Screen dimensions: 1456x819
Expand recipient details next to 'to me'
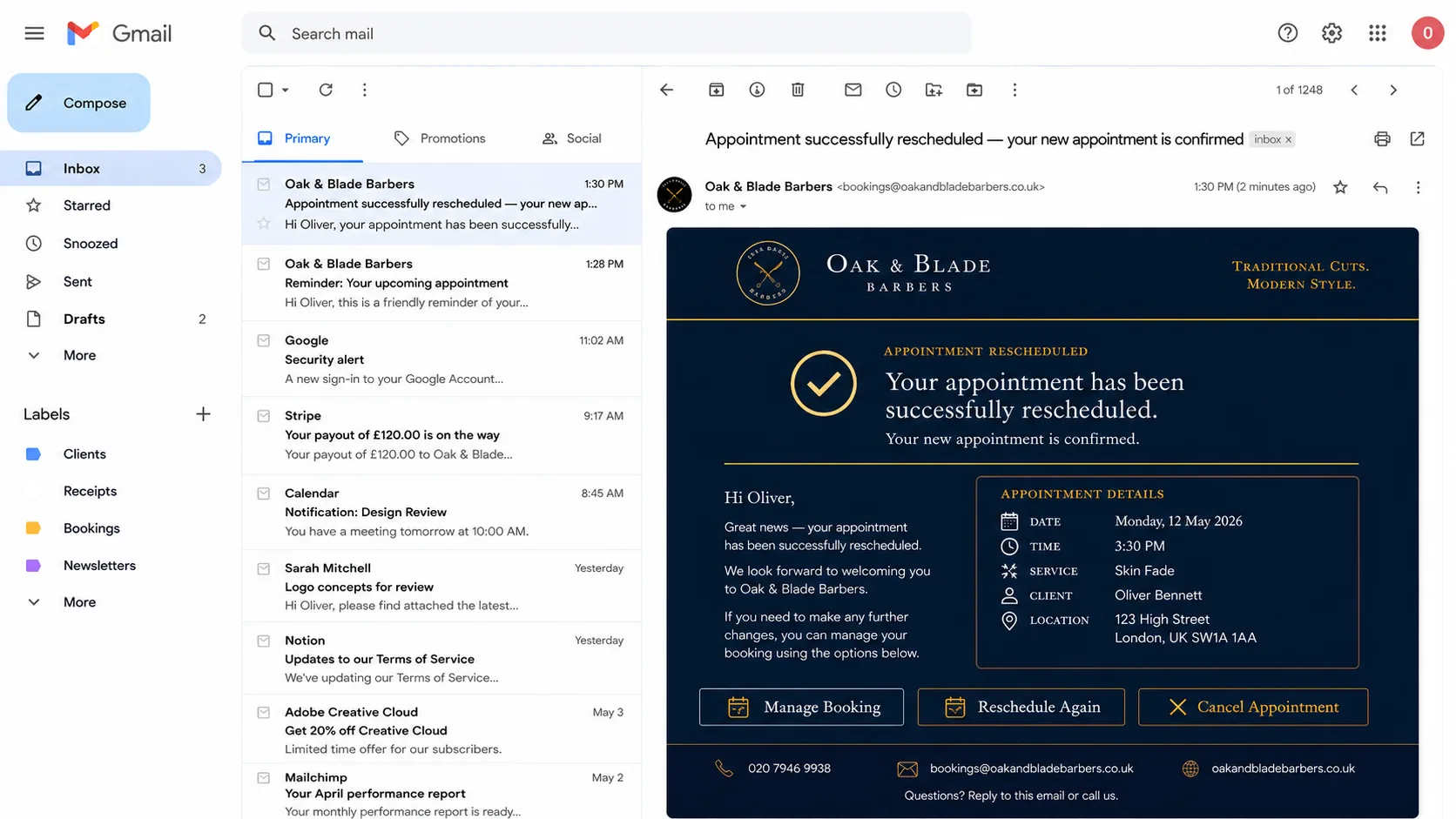click(743, 206)
